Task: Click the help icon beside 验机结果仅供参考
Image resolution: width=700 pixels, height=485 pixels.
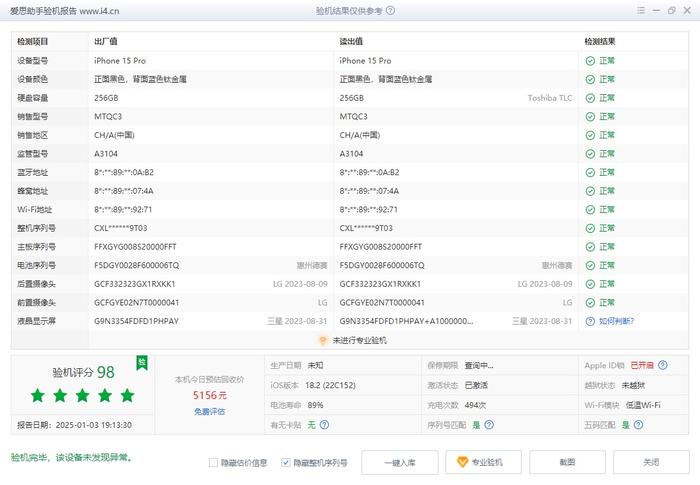Action: point(390,10)
